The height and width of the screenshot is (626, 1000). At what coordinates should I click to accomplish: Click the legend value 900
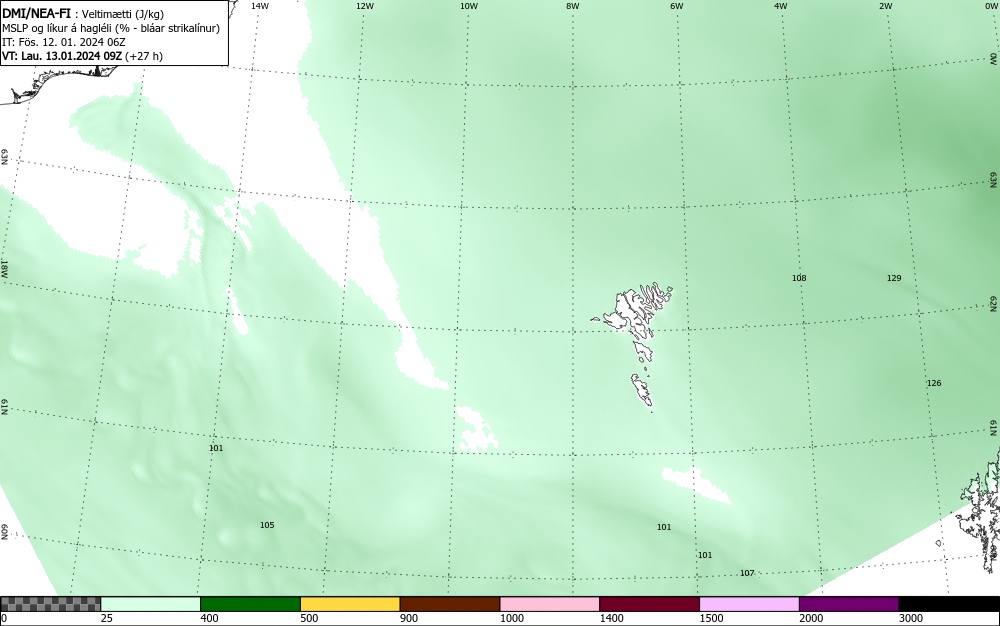coord(409,618)
